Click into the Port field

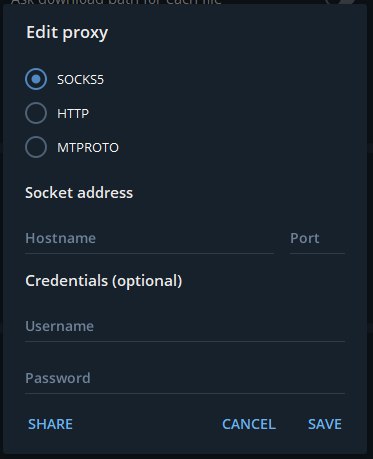point(317,239)
